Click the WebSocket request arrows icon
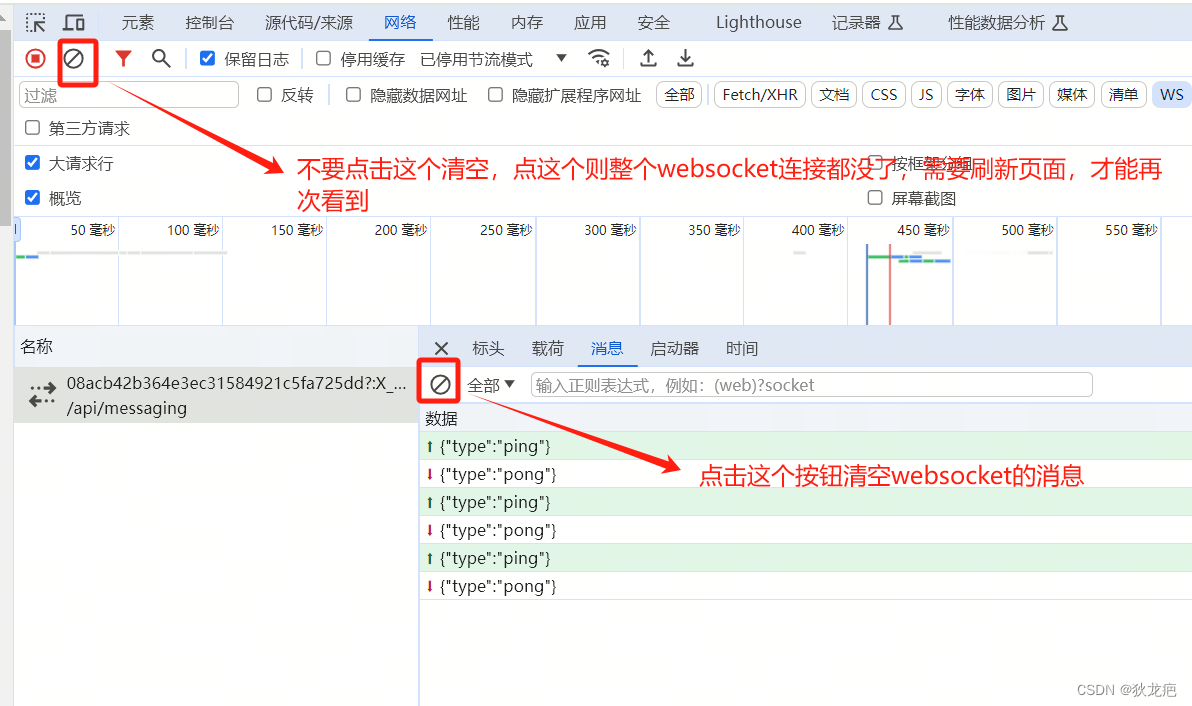The width and height of the screenshot is (1192, 706). coord(43,394)
